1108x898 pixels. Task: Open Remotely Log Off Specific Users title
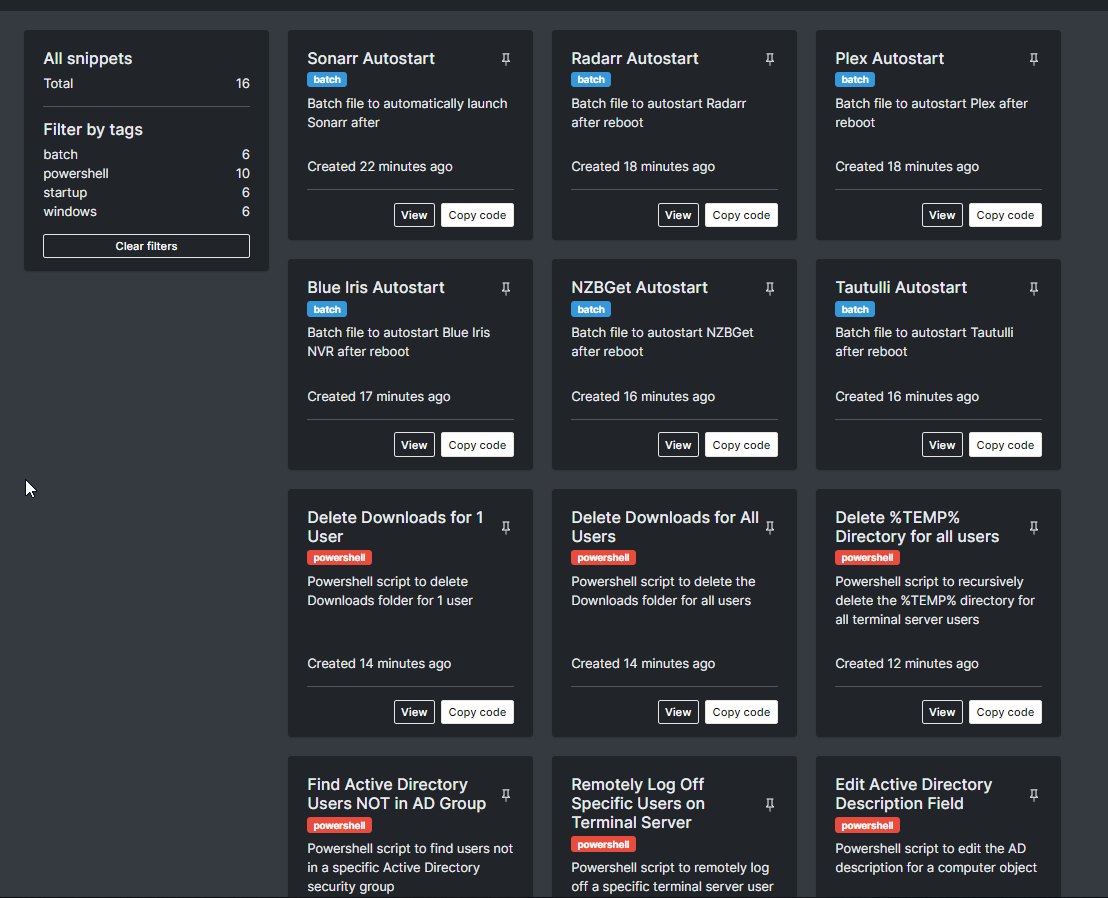point(638,803)
